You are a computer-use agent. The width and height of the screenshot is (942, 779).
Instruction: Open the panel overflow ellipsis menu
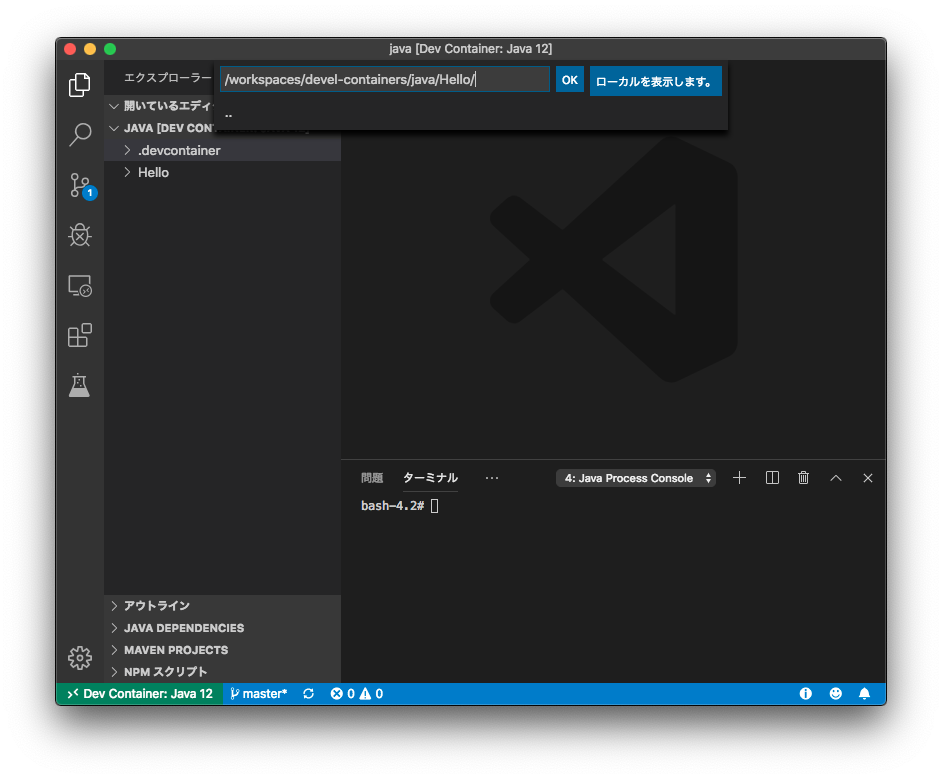tap(491, 478)
